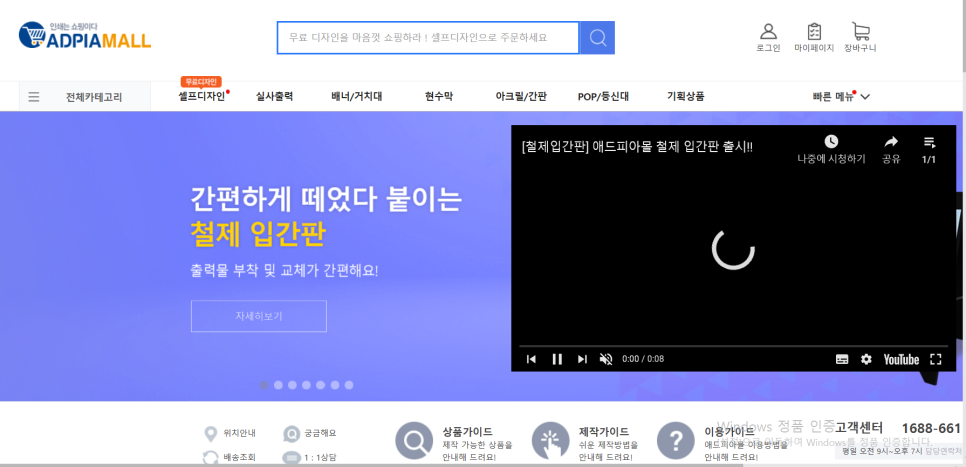Toggle video subtitles

pyautogui.click(x=842, y=359)
